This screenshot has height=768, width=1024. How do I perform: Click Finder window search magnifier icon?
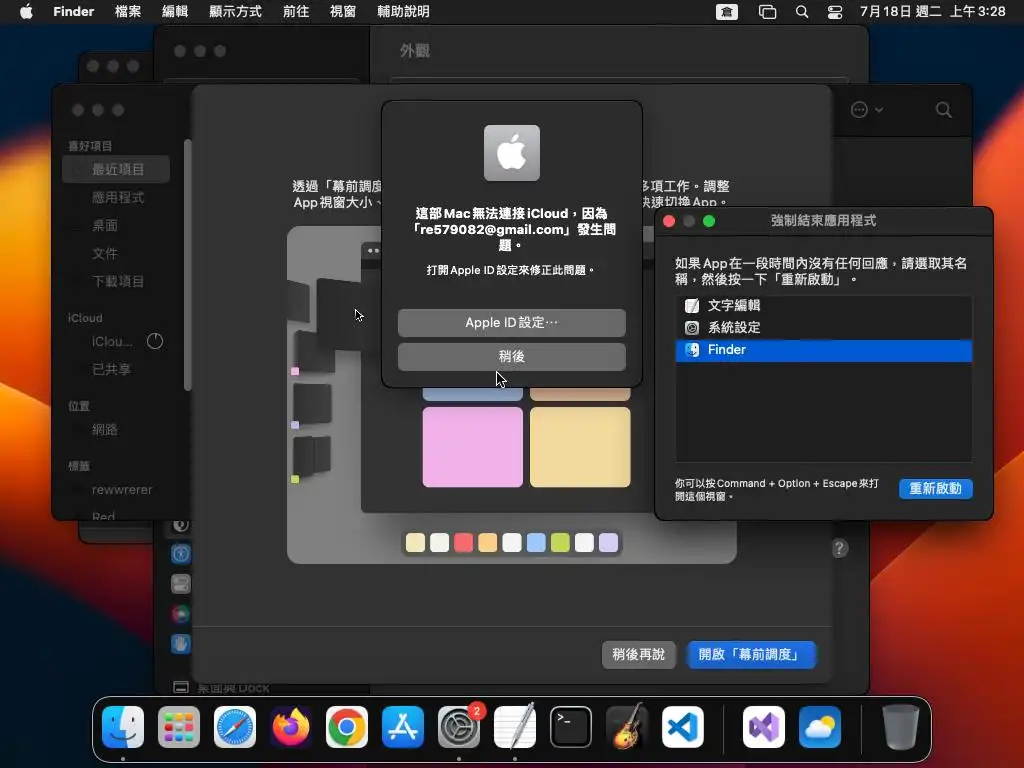tap(944, 110)
